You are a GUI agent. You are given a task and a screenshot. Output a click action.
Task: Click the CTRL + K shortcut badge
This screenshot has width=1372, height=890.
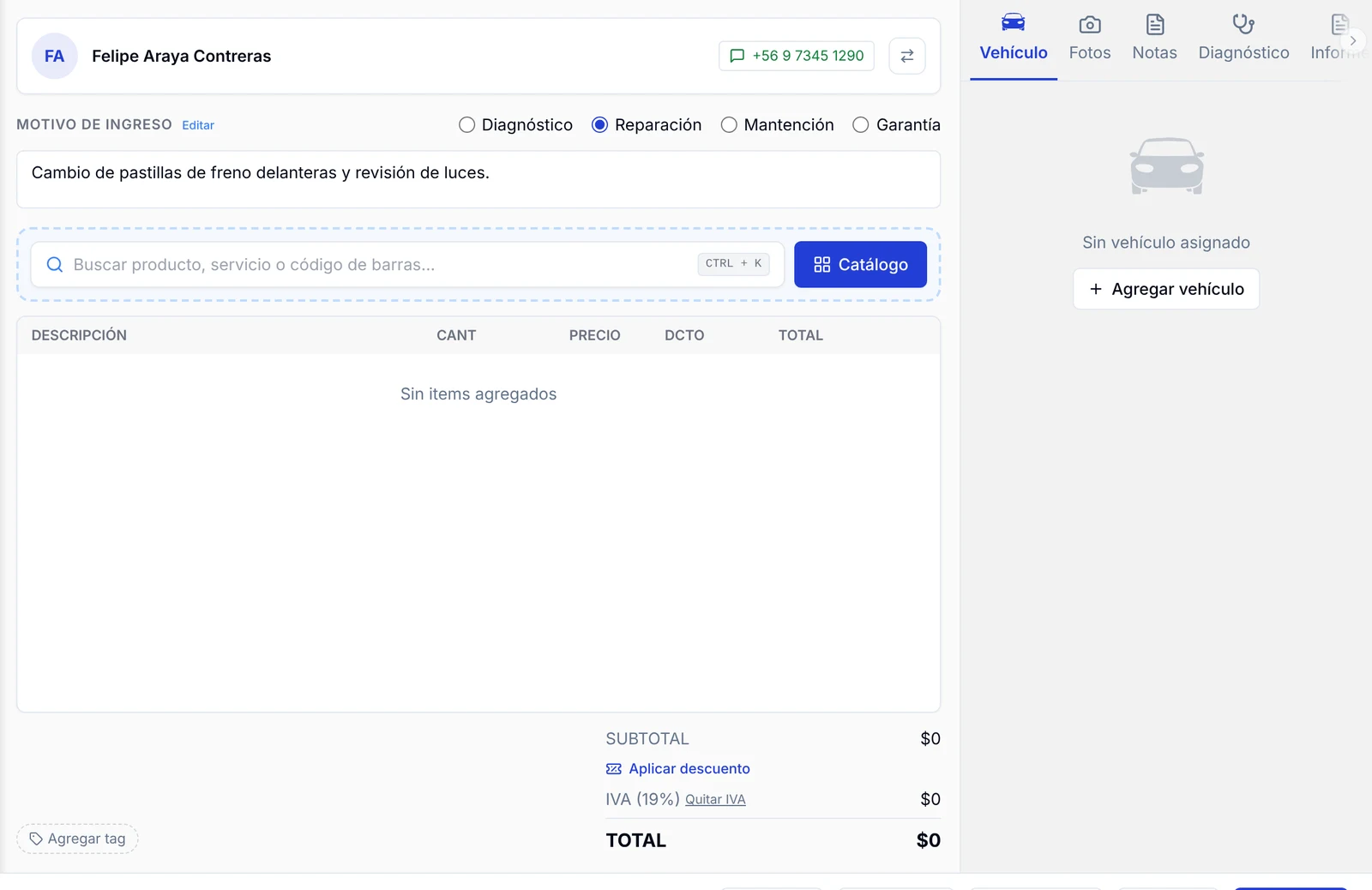coord(733,263)
